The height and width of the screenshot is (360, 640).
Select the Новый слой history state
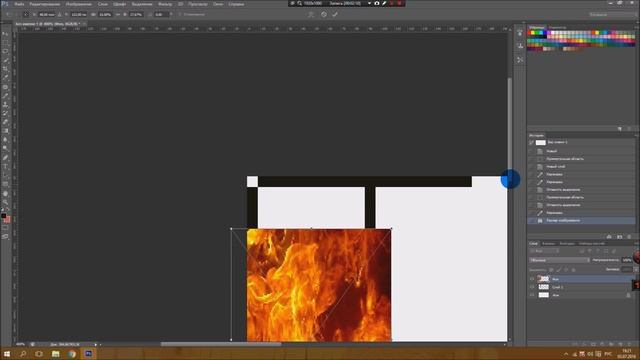coord(582,167)
